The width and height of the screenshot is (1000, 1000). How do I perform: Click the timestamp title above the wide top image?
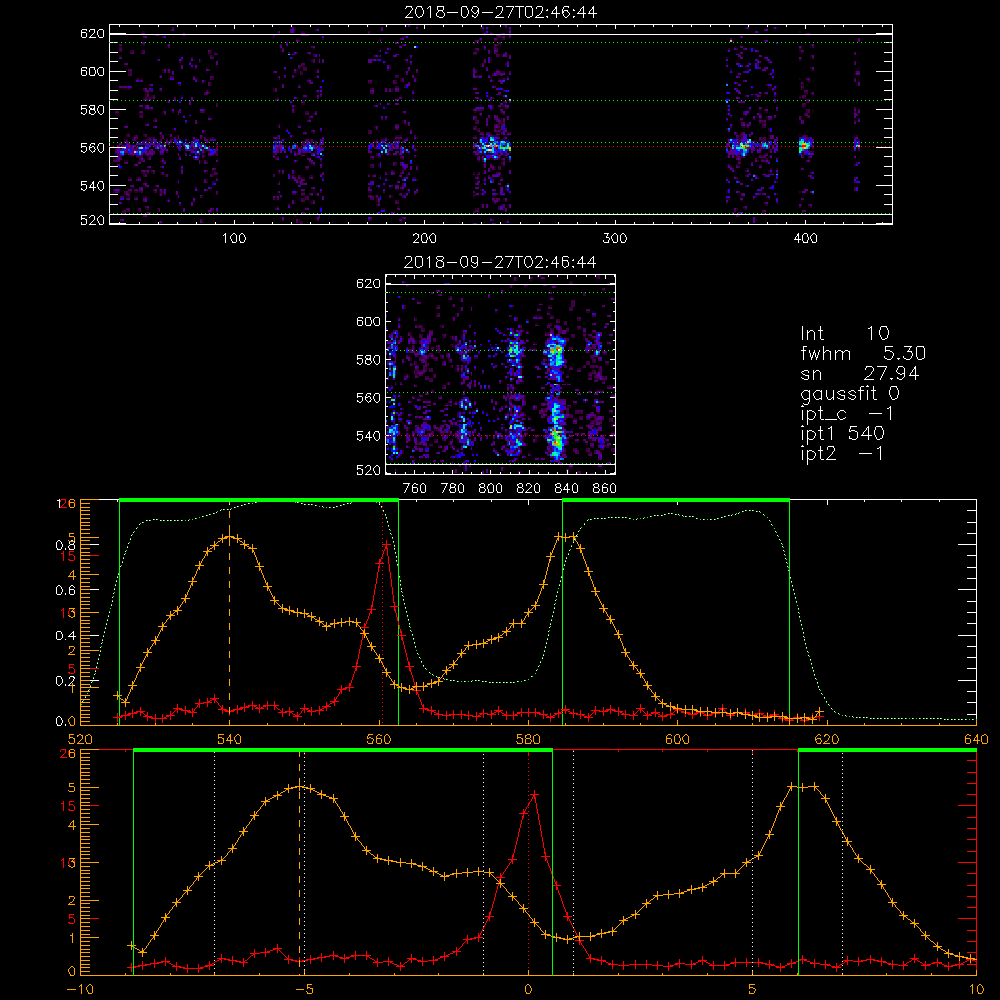point(501,12)
